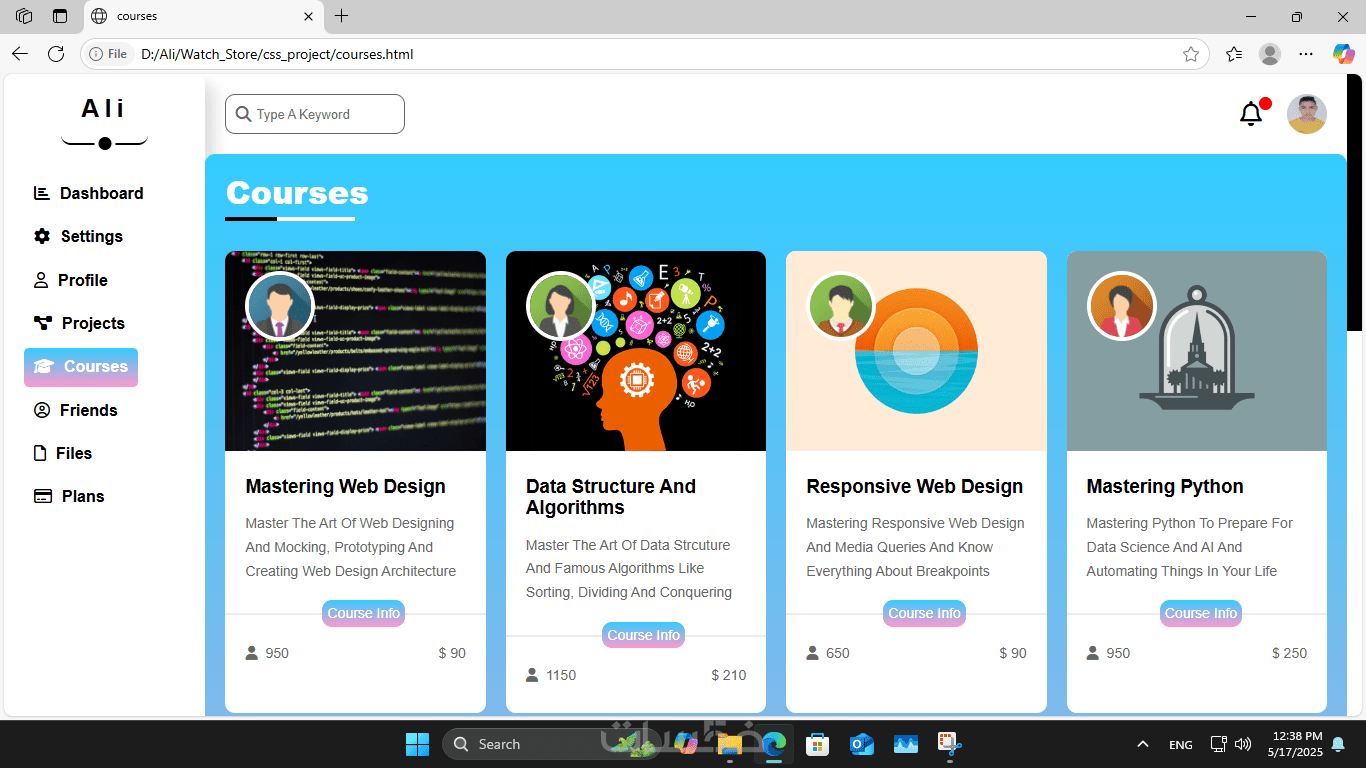Open Snipping Tool from the taskbar

(x=949, y=744)
